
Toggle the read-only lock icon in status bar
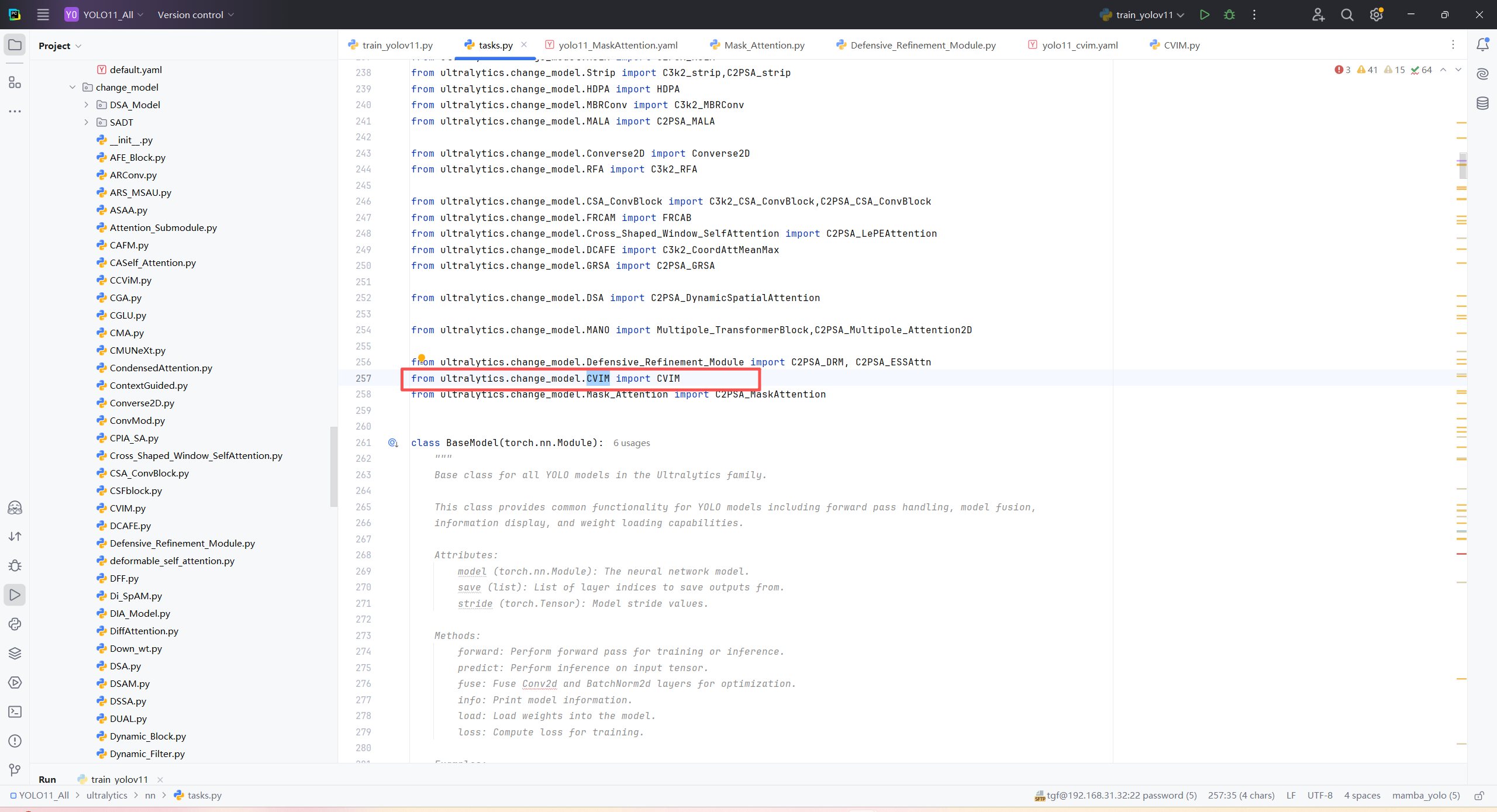tap(1479, 796)
